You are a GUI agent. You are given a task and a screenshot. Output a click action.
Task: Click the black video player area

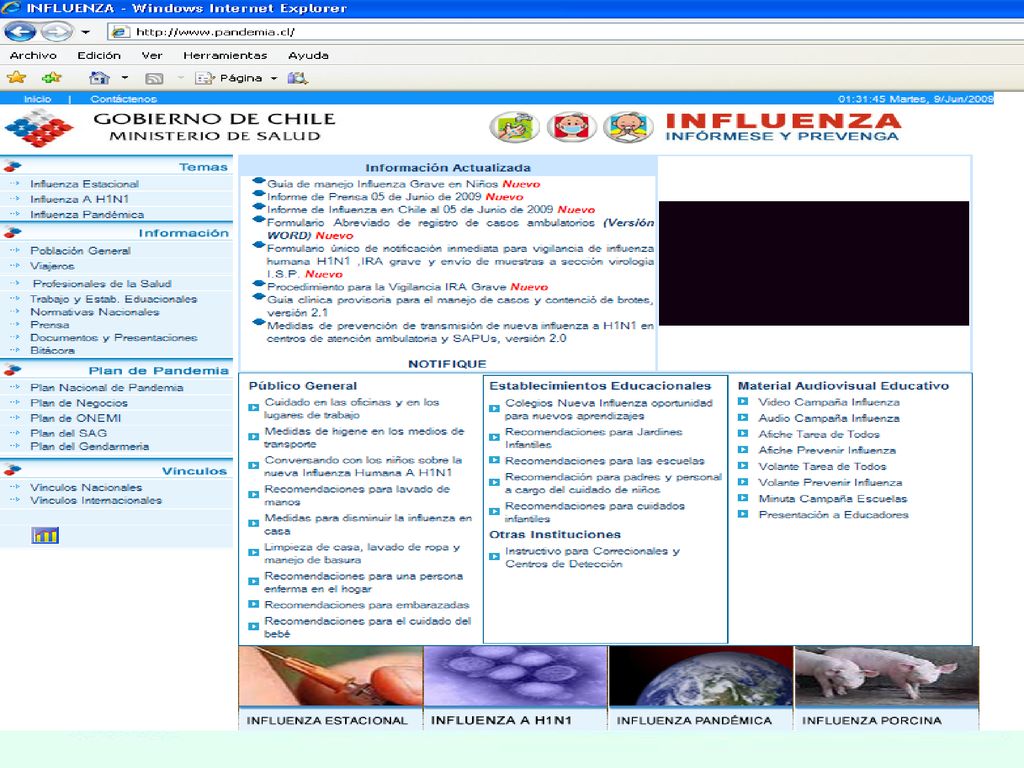click(814, 263)
